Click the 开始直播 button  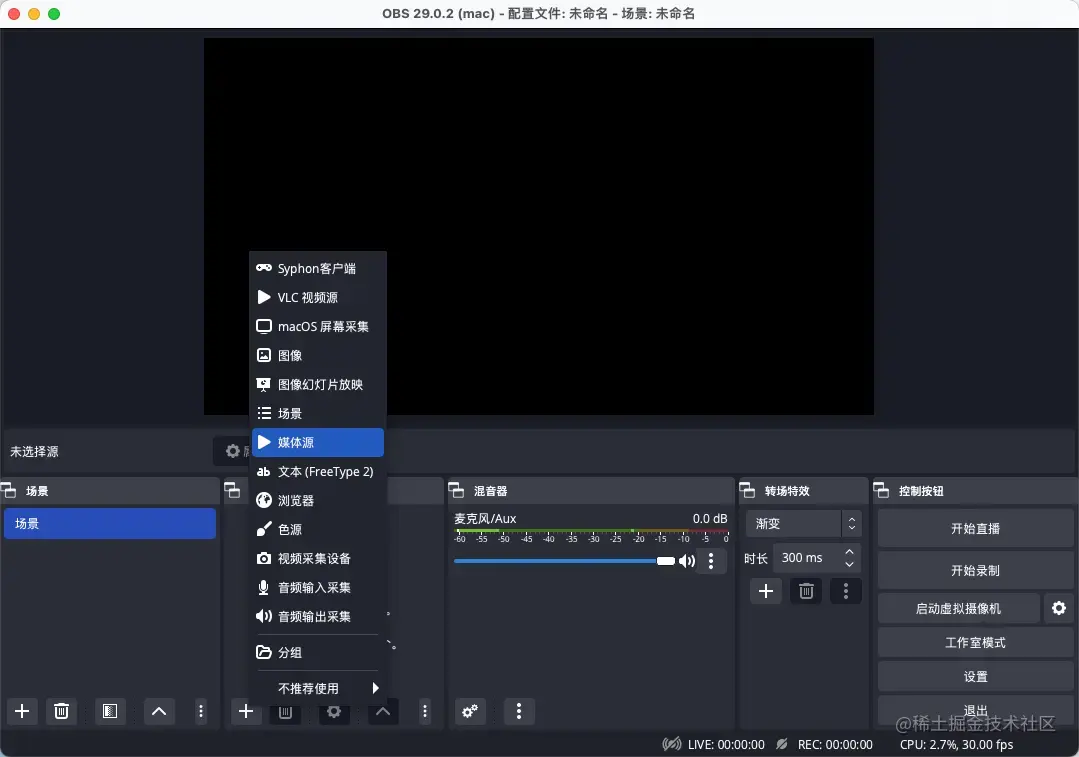click(x=974, y=527)
